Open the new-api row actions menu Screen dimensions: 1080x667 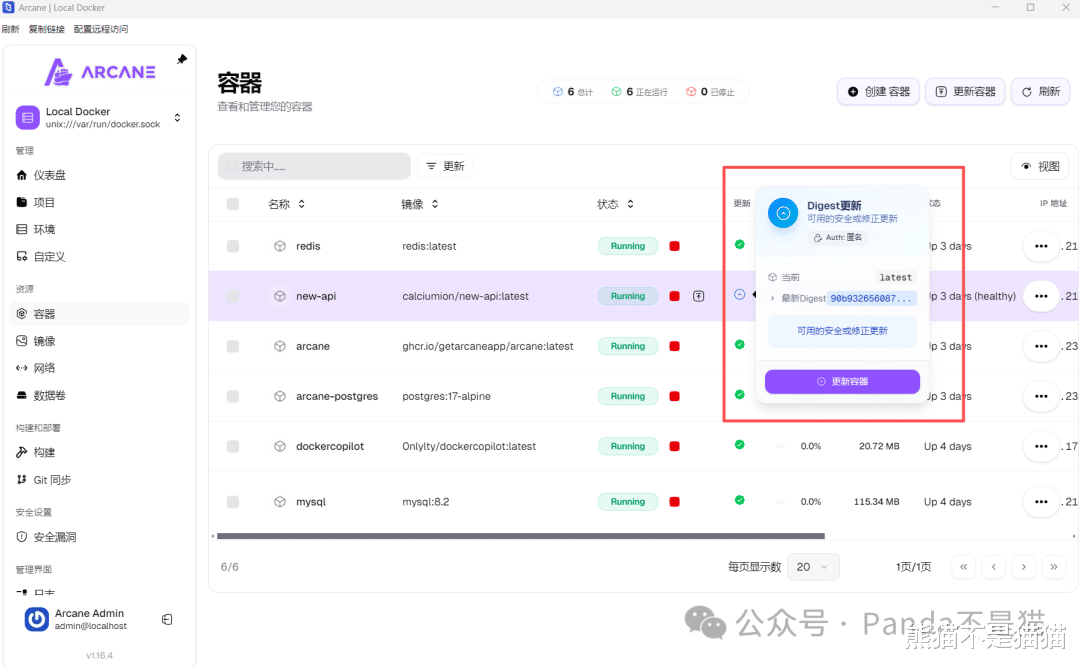1041,296
